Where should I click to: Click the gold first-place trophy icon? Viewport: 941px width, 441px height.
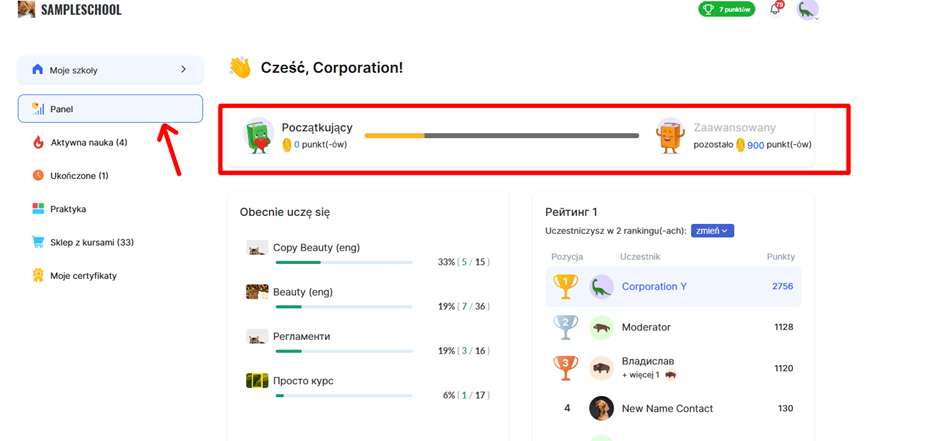565,286
